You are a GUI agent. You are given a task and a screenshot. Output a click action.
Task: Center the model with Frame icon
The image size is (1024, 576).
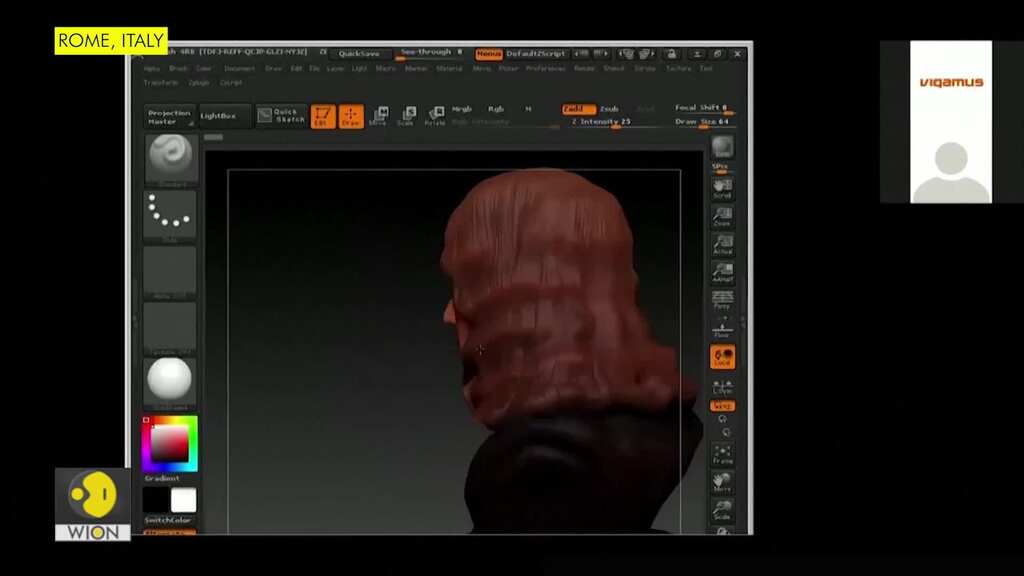click(x=722, y=455)
